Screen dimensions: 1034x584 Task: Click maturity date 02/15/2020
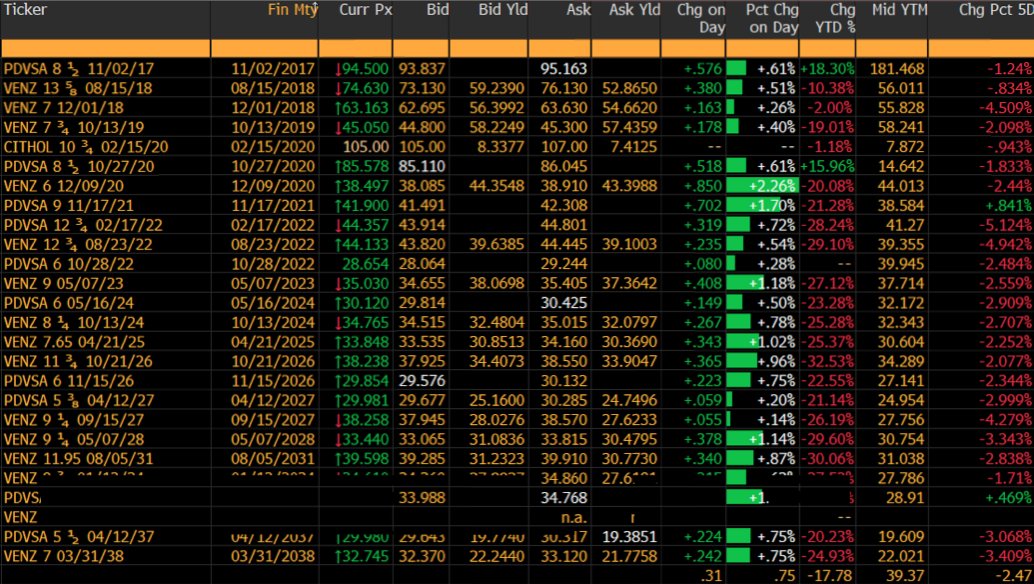tap(274, 147)
